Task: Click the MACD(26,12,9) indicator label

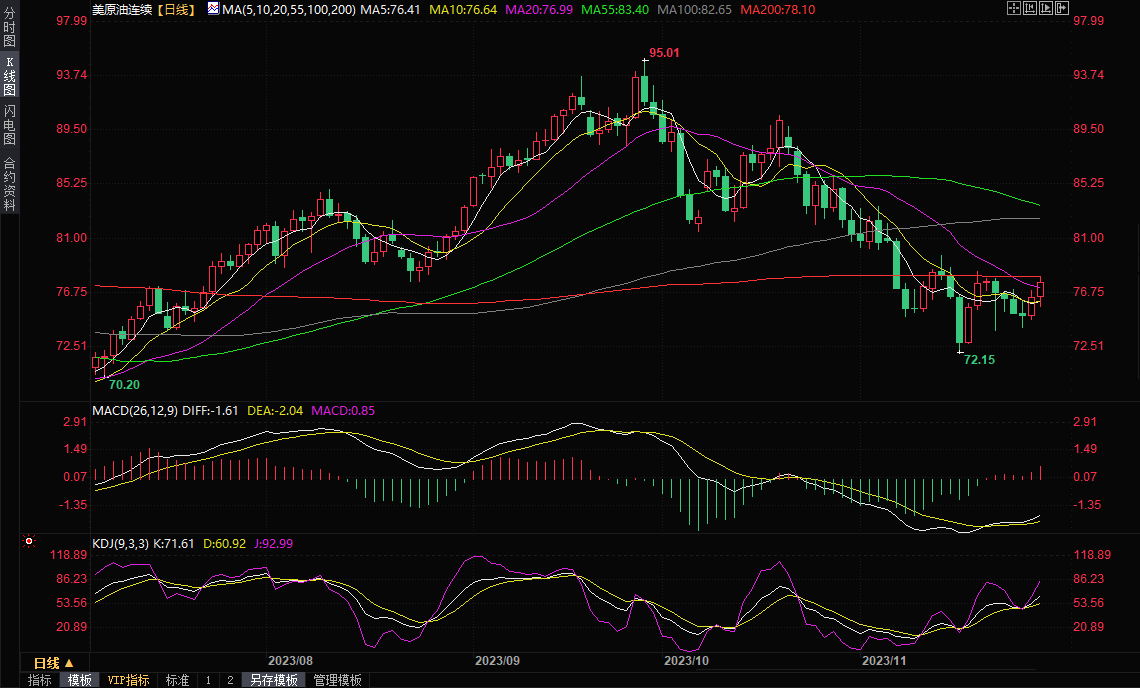Action: [135, 410]
